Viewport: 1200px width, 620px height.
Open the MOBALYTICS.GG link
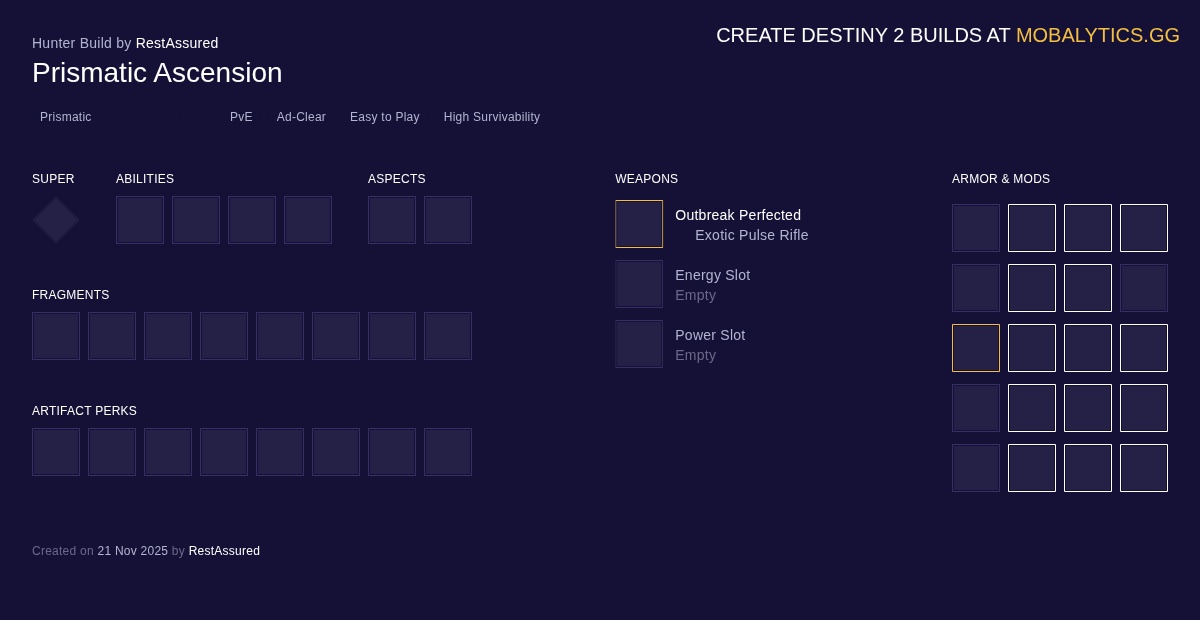click(1098, 35)
